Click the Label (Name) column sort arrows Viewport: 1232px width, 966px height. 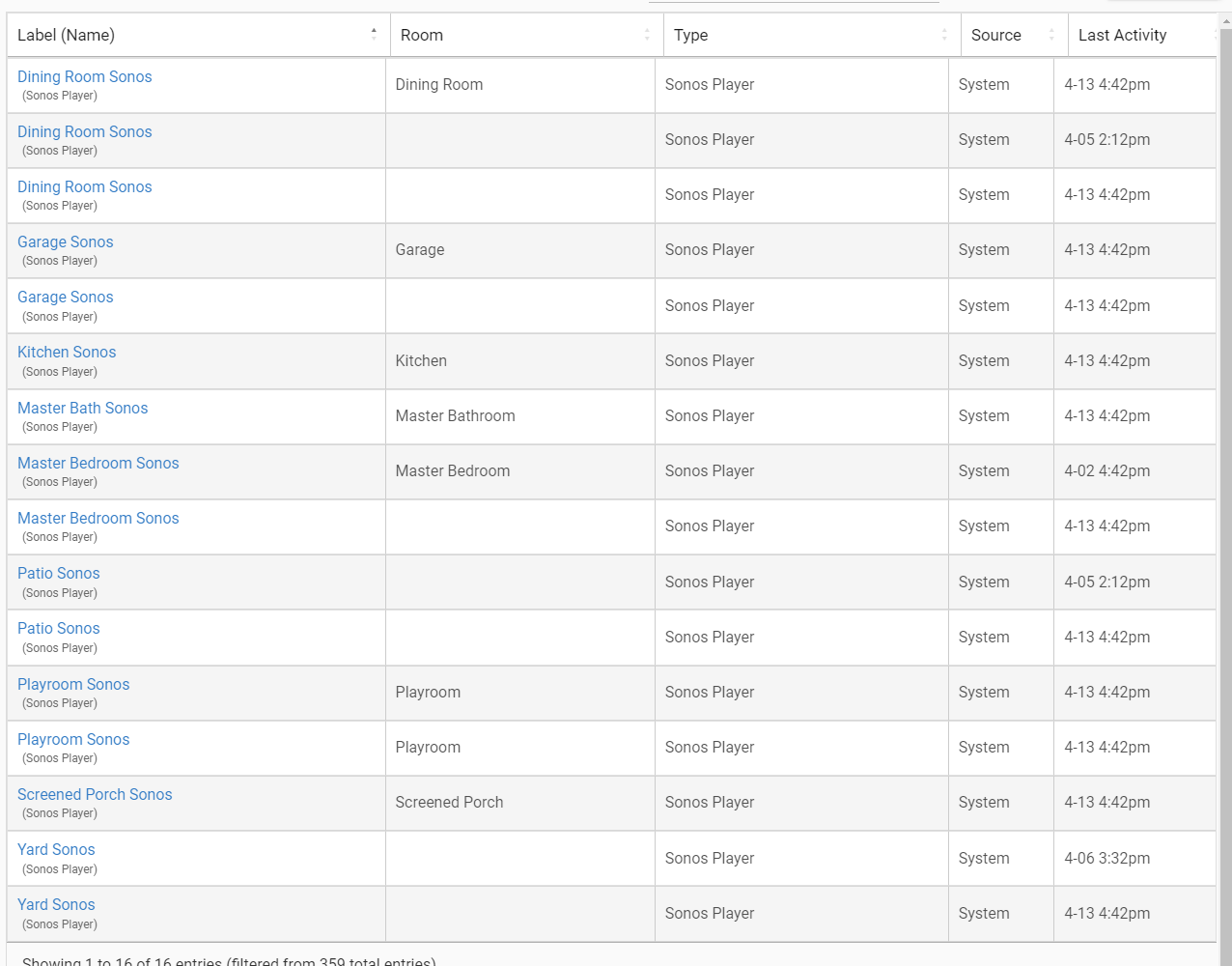click(x=374, y=35)
